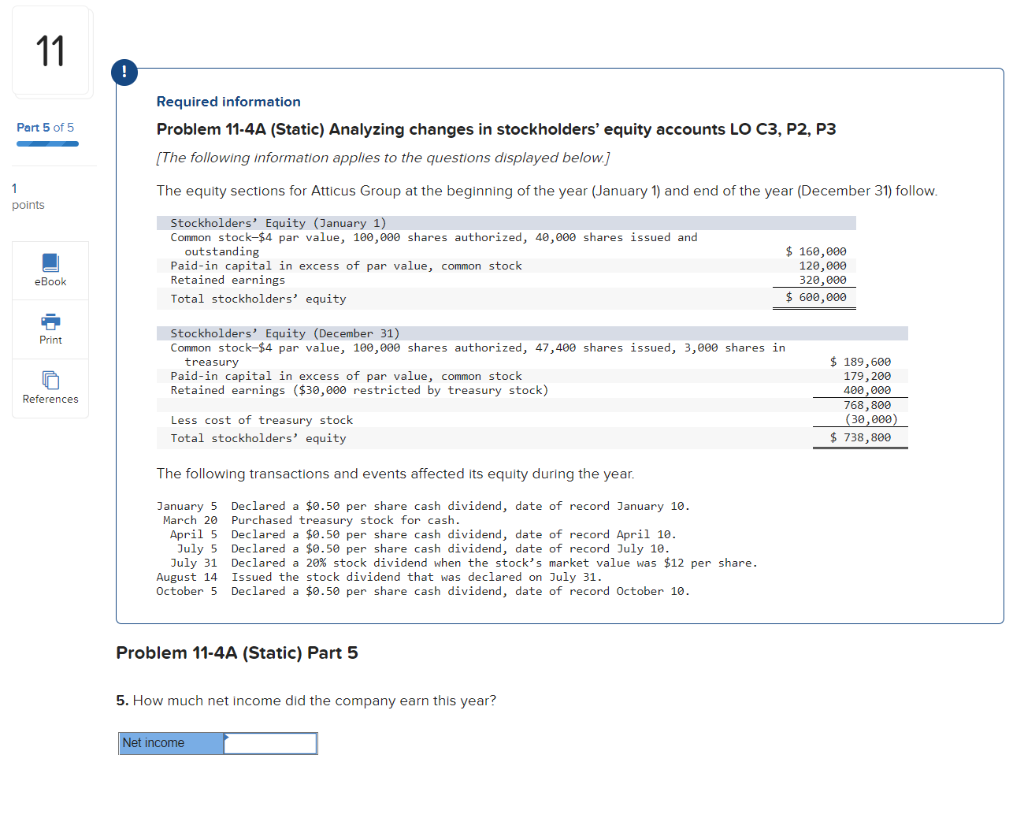The height and width of the screenshot is (818, 1024).
Task: Click the Required information link
Action: 227,101
